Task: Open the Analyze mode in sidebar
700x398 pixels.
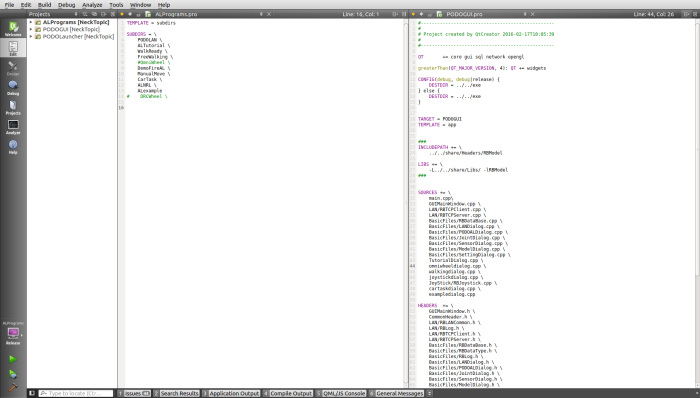Action: point(13,127)
